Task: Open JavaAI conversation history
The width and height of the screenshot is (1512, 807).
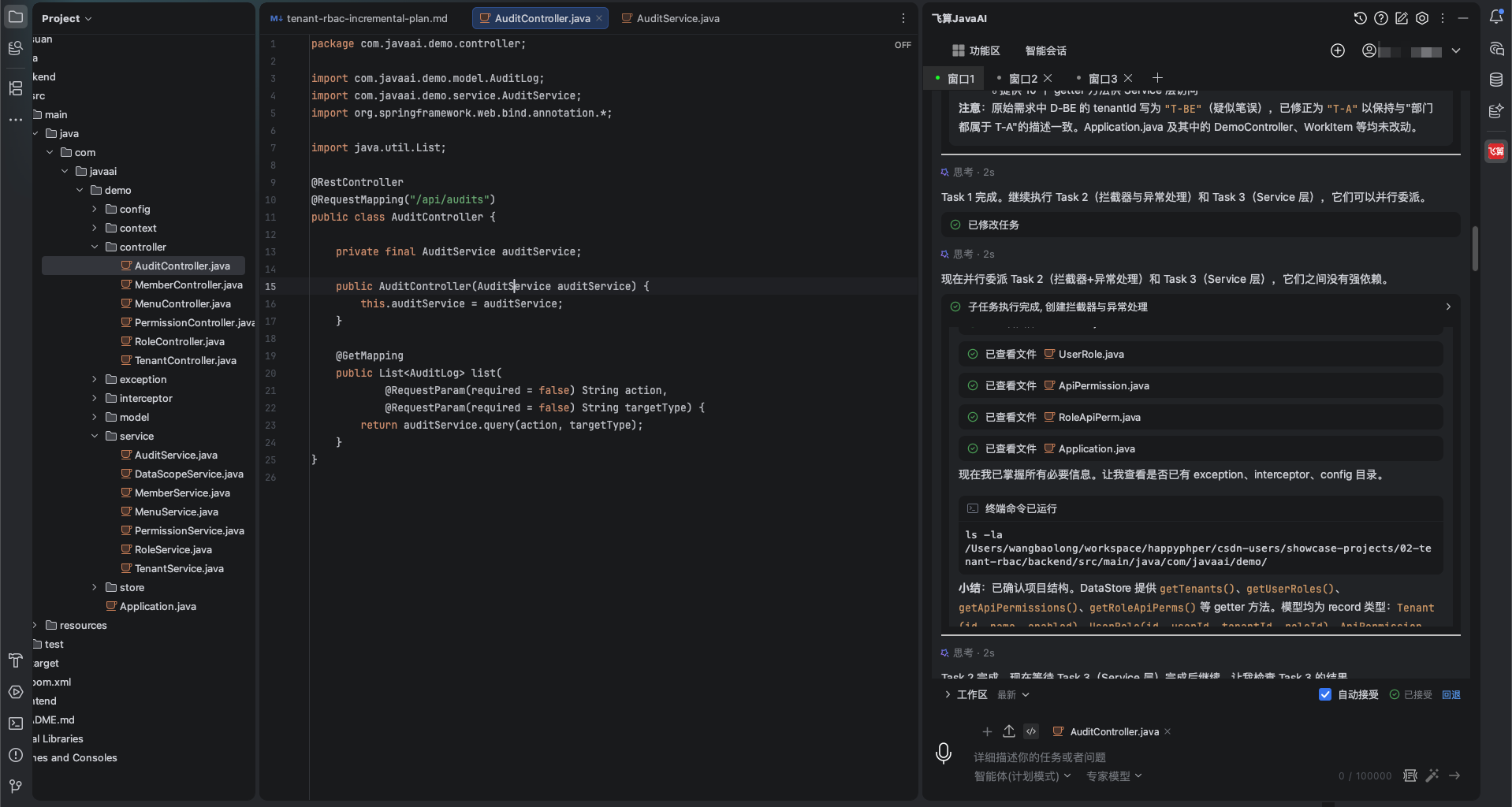Action: click(x=1361, y=18)
